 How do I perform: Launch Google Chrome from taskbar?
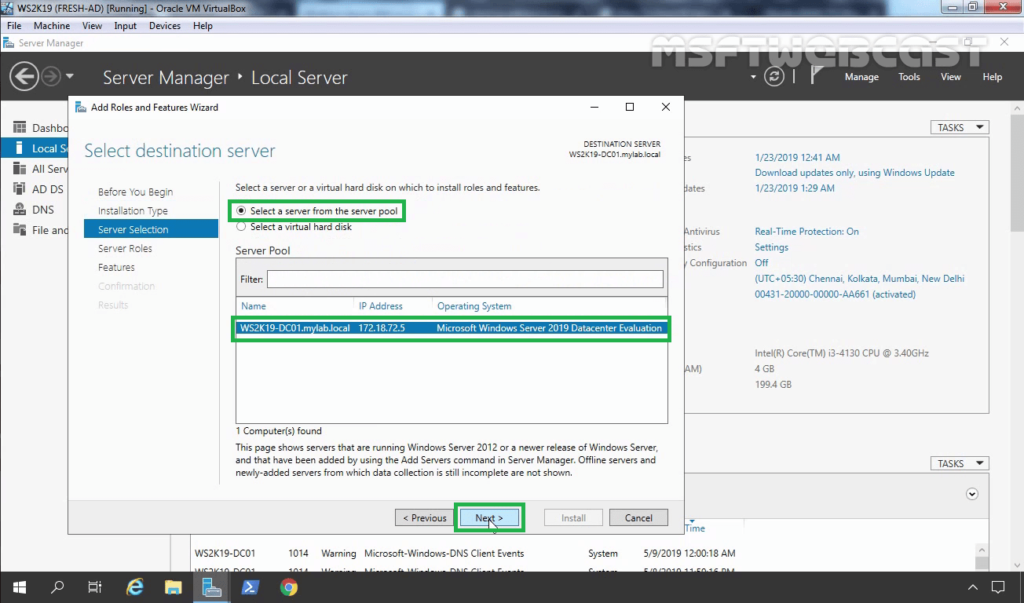(289, 587)
